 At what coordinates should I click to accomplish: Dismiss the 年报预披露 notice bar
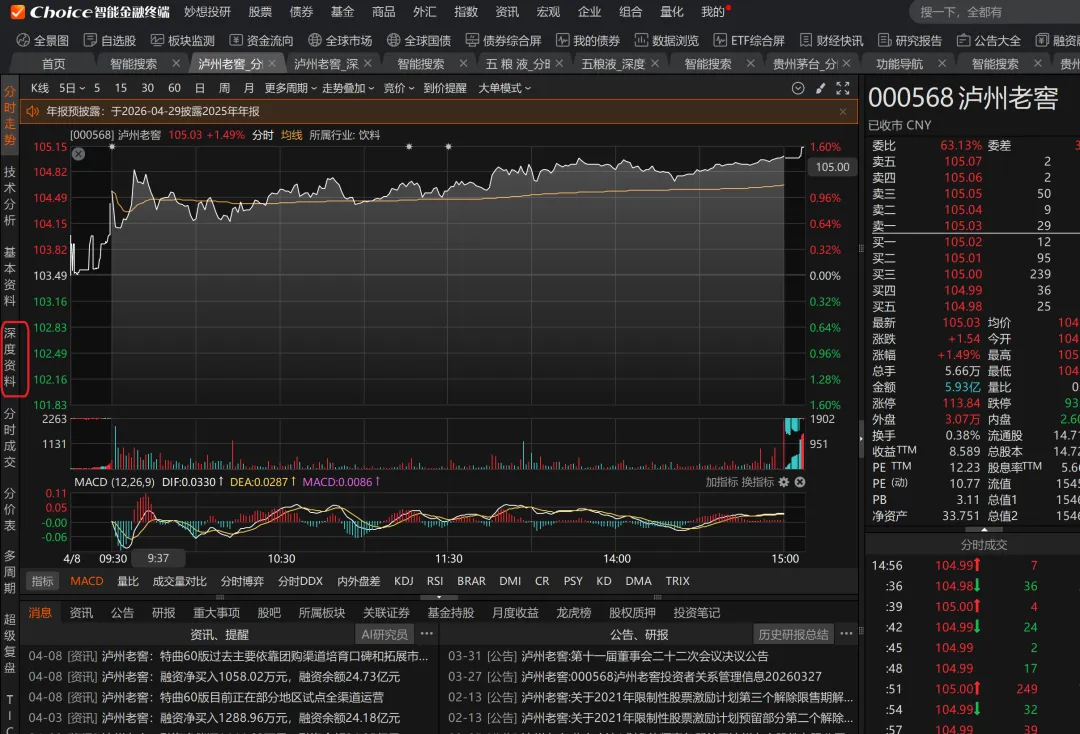(x=843, y=112)
